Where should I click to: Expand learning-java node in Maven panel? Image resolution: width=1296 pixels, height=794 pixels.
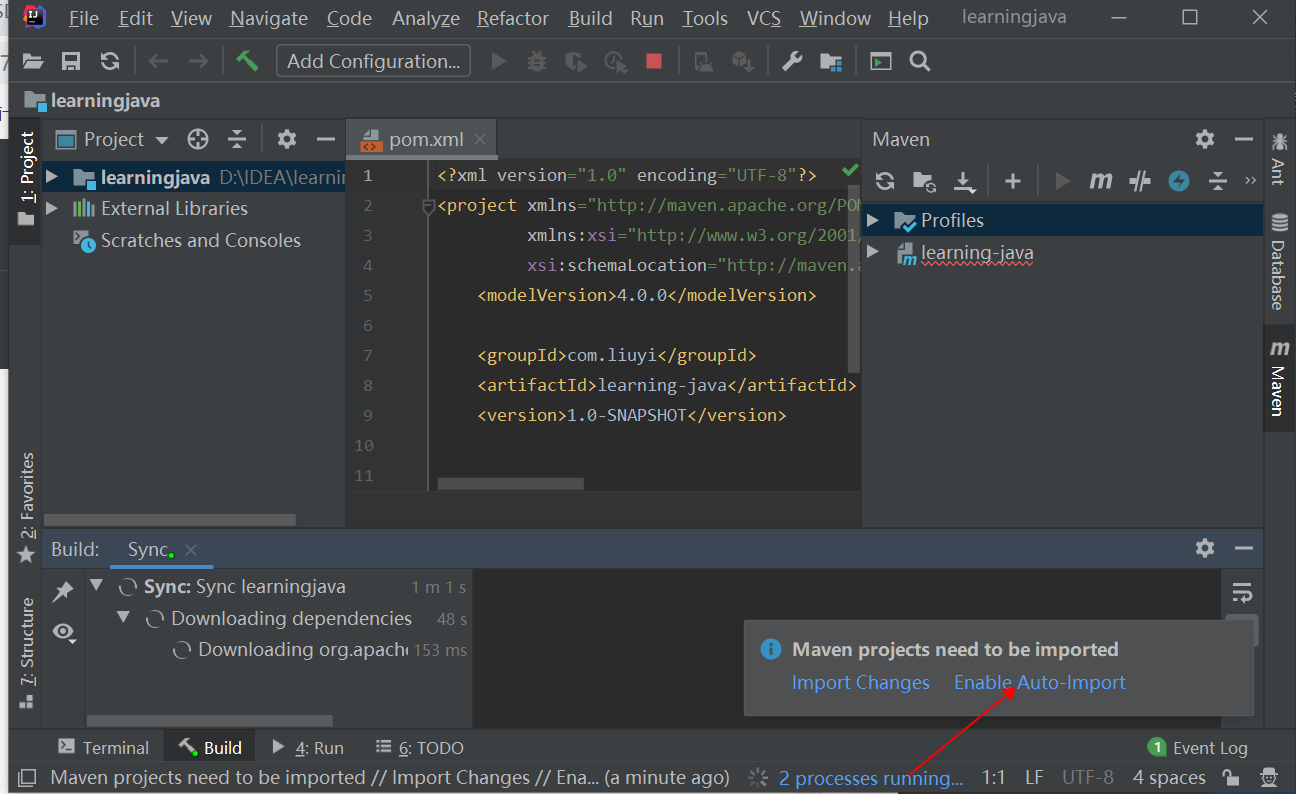point(872,252)
